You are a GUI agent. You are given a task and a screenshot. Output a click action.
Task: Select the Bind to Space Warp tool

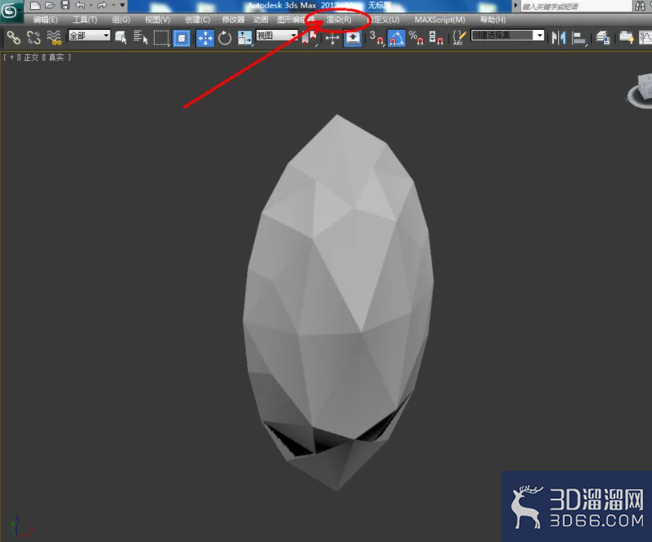[x=54, y=38]
